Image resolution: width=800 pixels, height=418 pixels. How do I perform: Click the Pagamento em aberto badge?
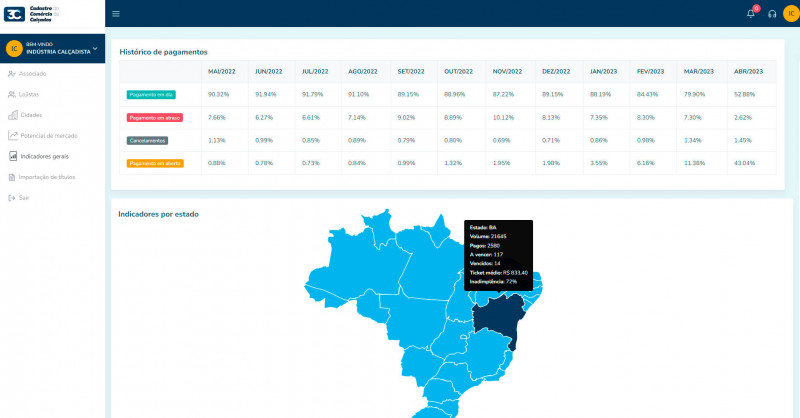(x=154, y=163)
